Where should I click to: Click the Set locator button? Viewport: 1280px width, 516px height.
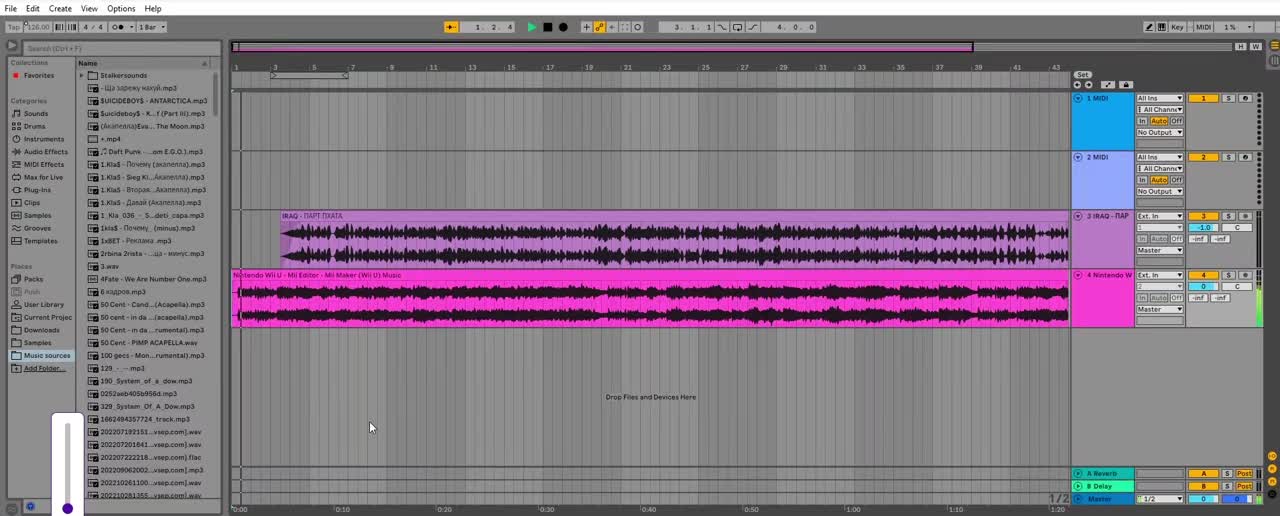tap(1083, 75)
